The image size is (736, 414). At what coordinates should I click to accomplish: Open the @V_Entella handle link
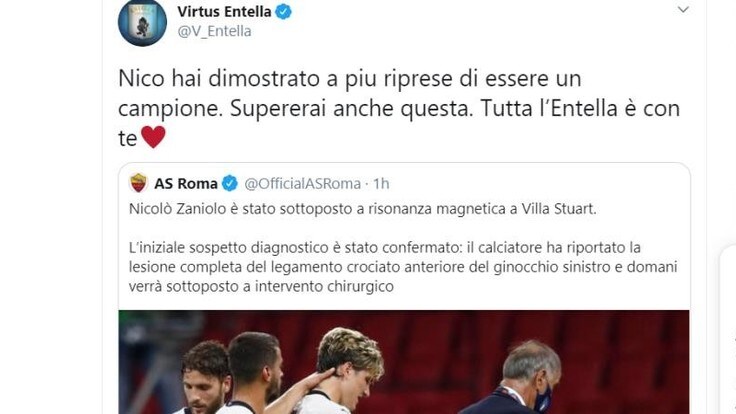(x=214, y=31)
